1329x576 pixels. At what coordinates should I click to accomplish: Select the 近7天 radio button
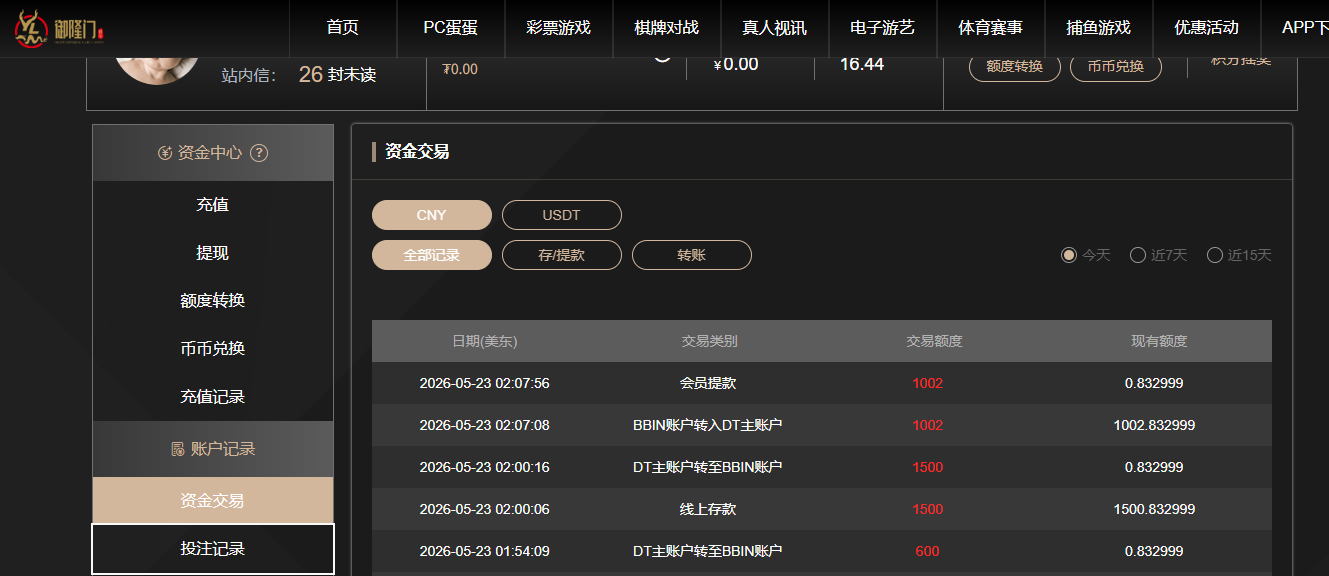point(1138,255)
